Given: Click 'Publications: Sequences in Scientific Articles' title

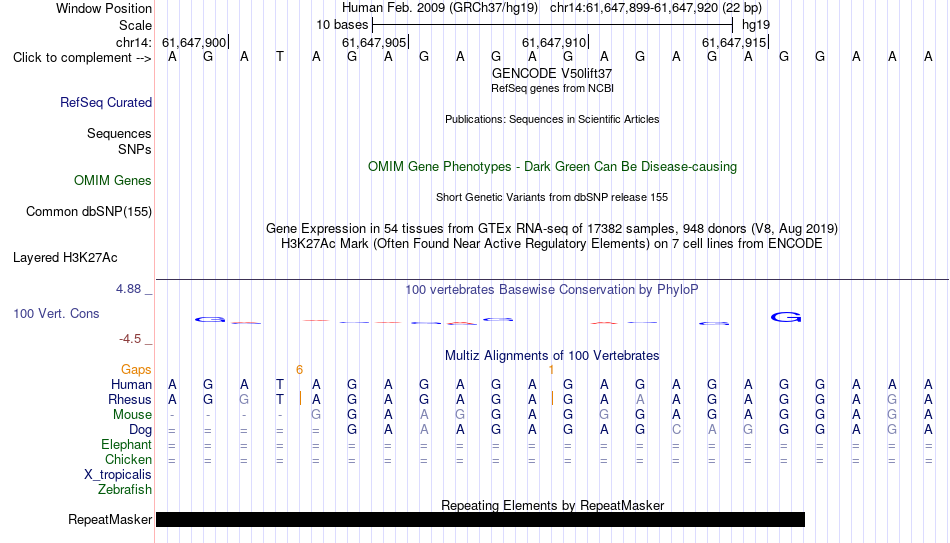Looking at the screenshot, I should pyautogui.click(x=552, y=119).
